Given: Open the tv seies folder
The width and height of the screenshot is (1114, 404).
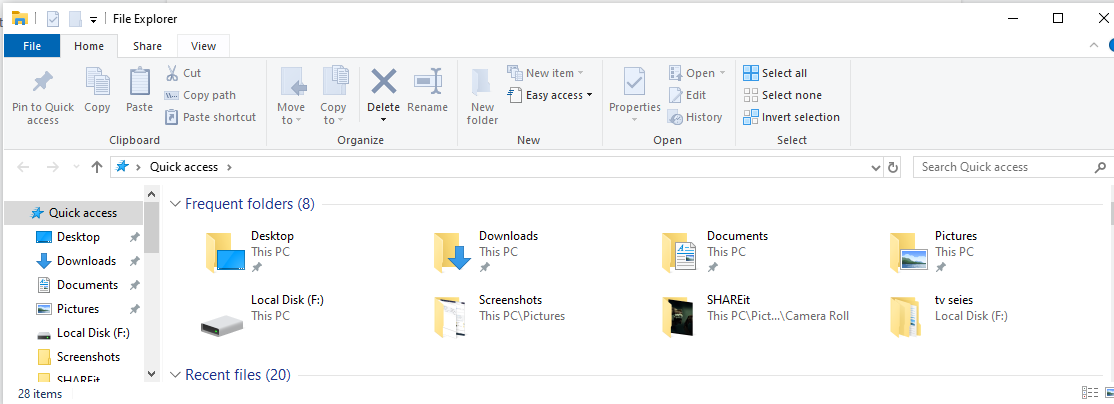Looking at the screenshot, I should coord(950,315).
